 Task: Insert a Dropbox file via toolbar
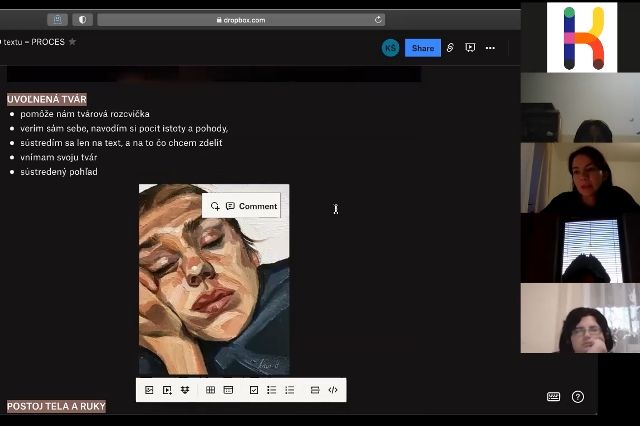coord(185,390)
